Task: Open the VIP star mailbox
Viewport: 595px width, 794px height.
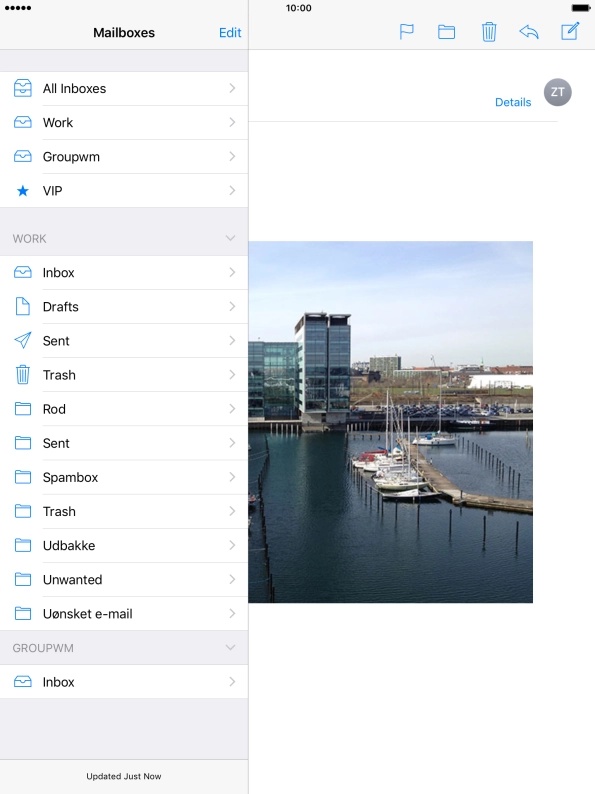Action: [x=124, y=191]
